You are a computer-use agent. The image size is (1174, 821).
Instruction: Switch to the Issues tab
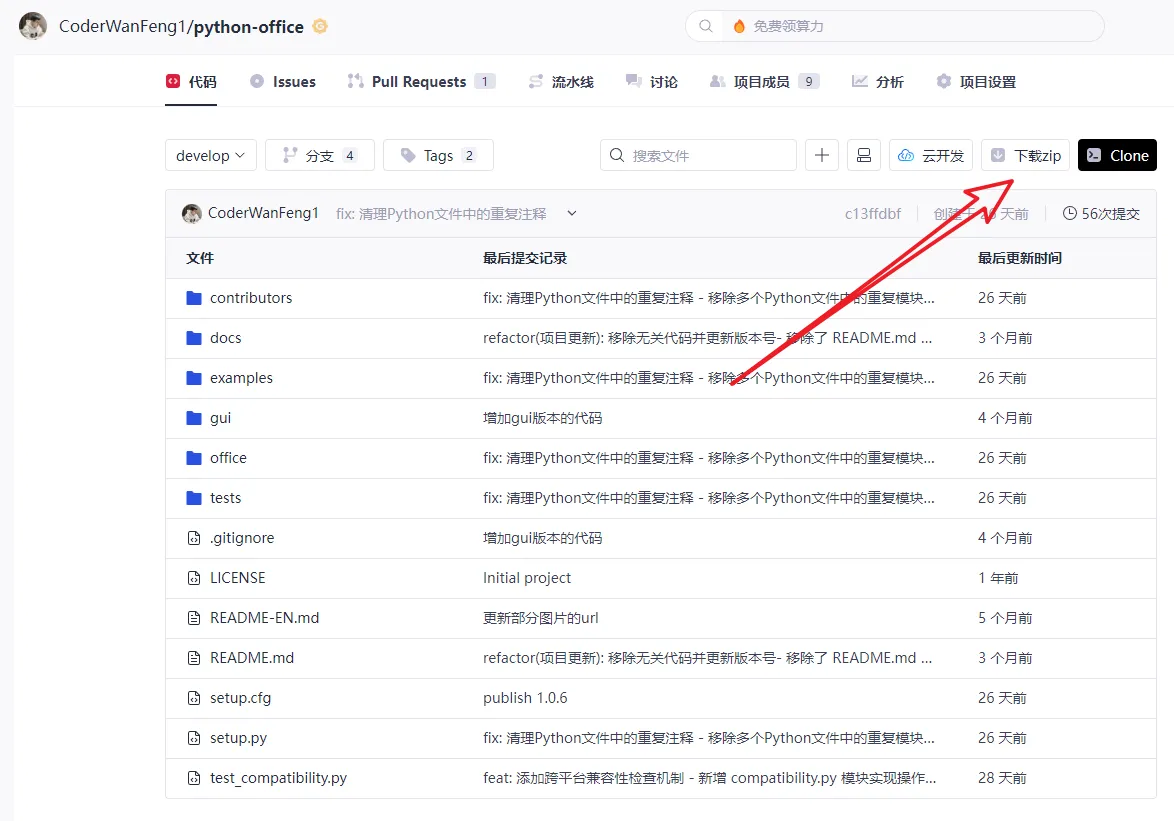[x=283, y=81]
